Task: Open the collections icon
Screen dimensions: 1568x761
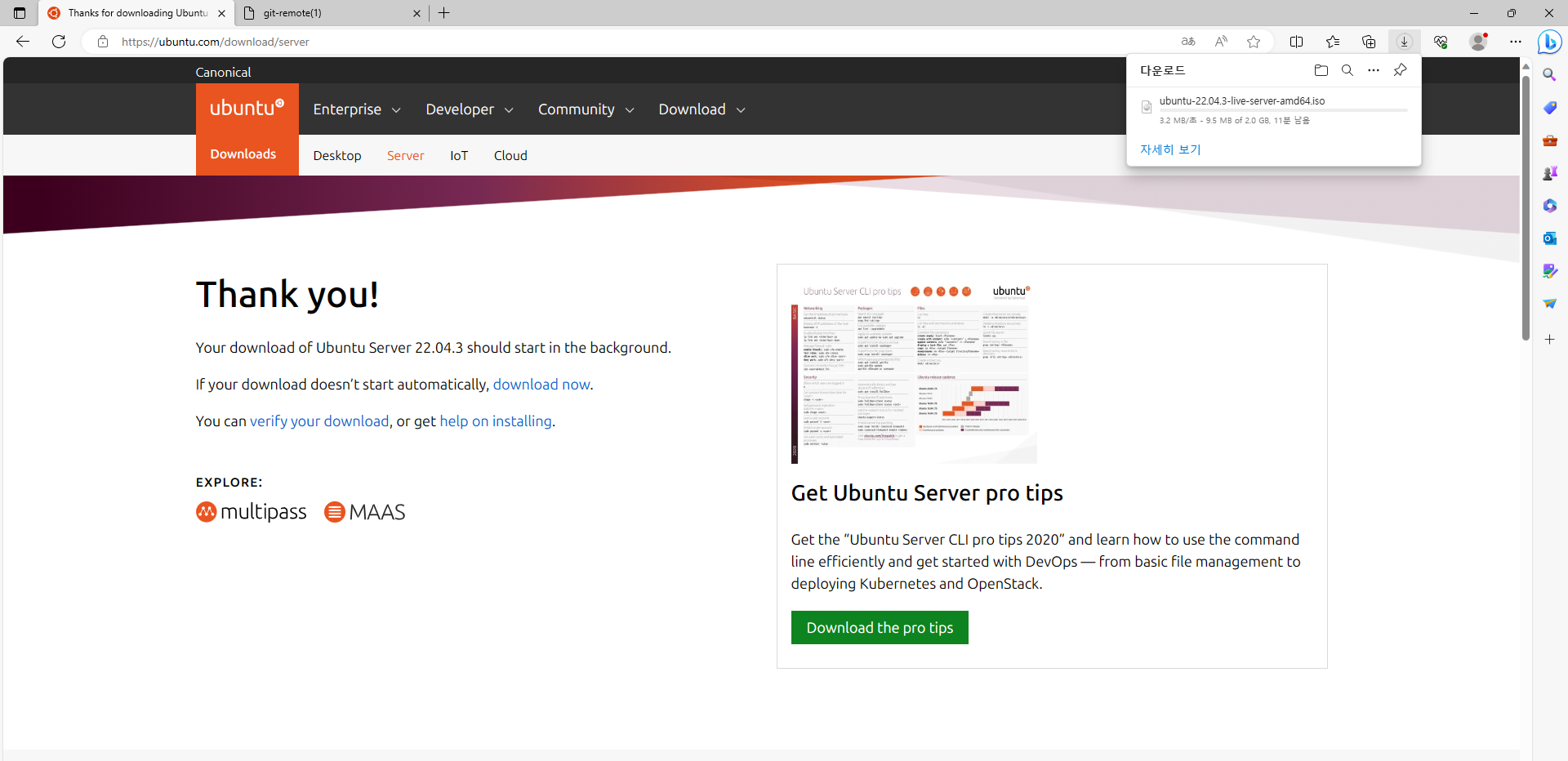Action: [x=1369, y=42]
